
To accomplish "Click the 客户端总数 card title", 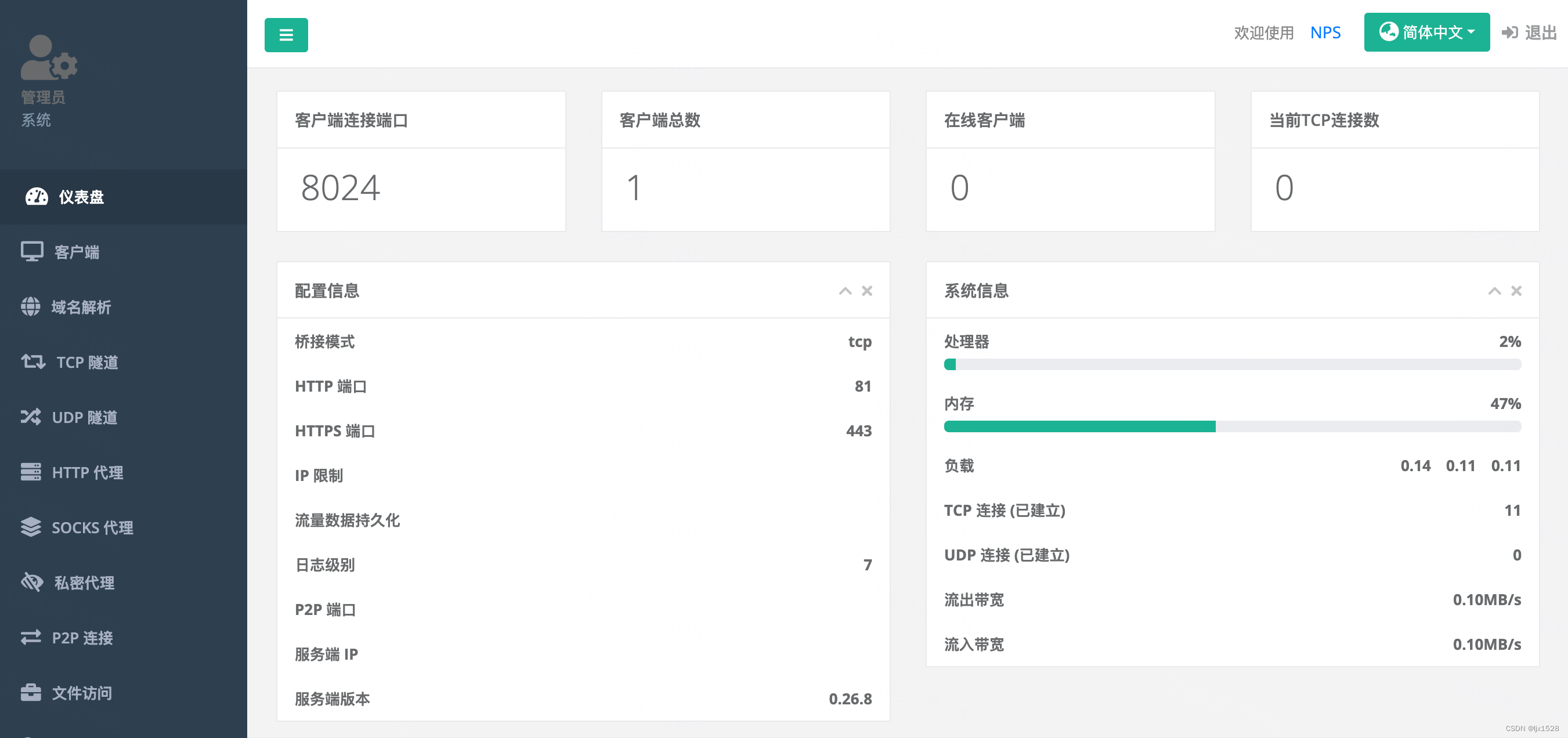I will 660,120.
